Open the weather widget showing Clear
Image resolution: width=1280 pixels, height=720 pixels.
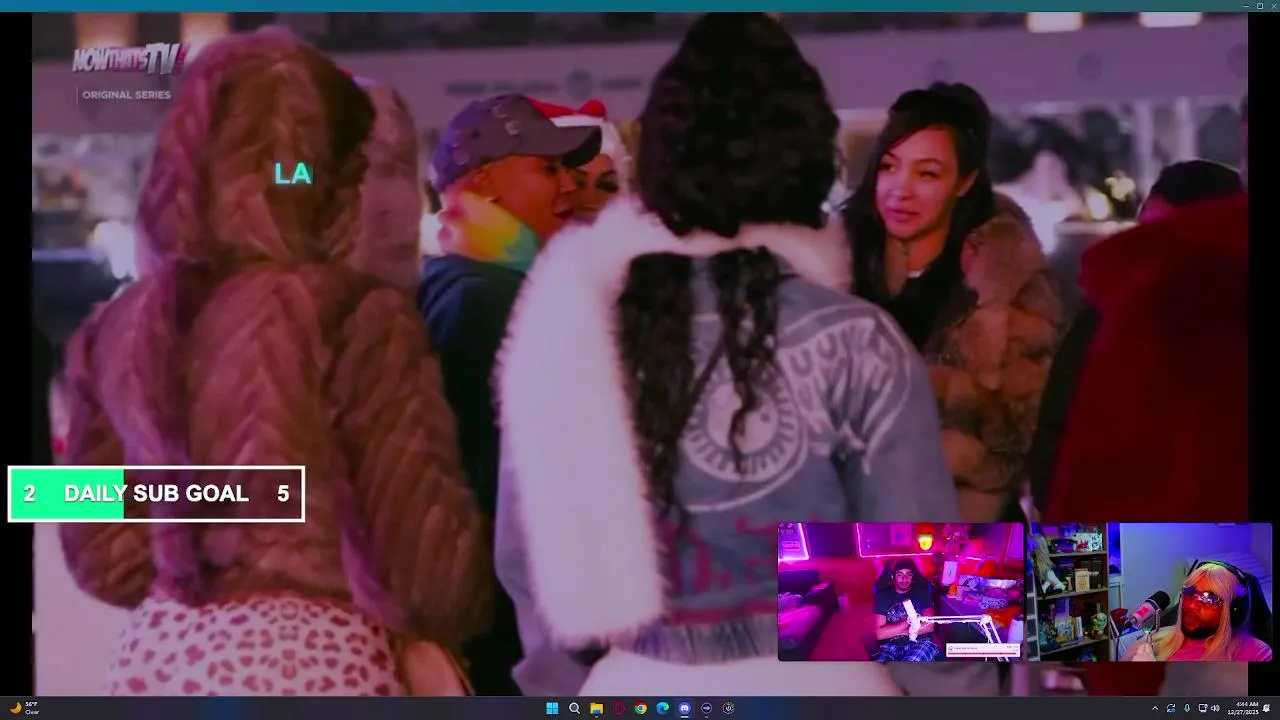25,708
